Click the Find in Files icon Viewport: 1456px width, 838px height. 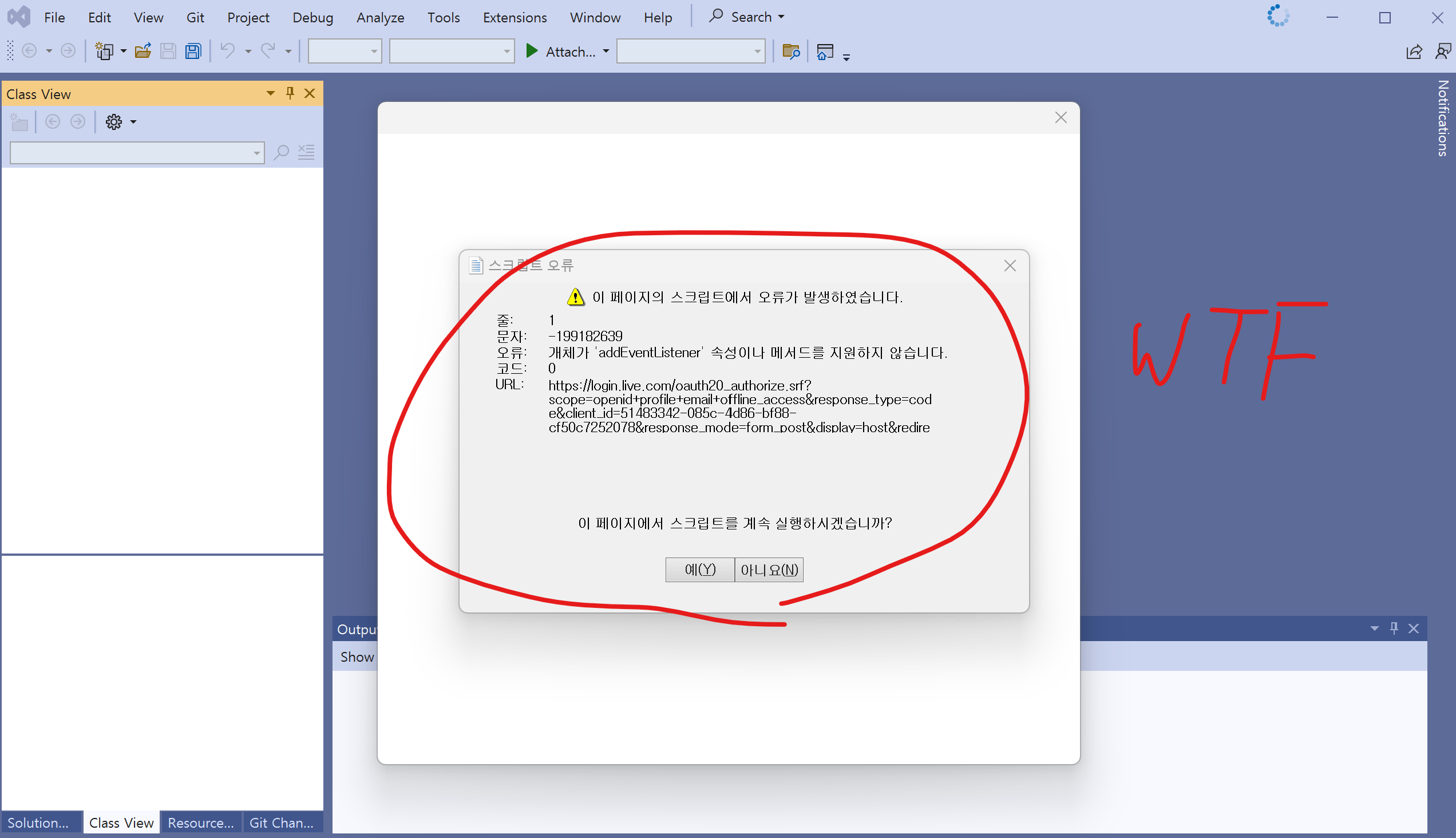click(x=791, y=52)
